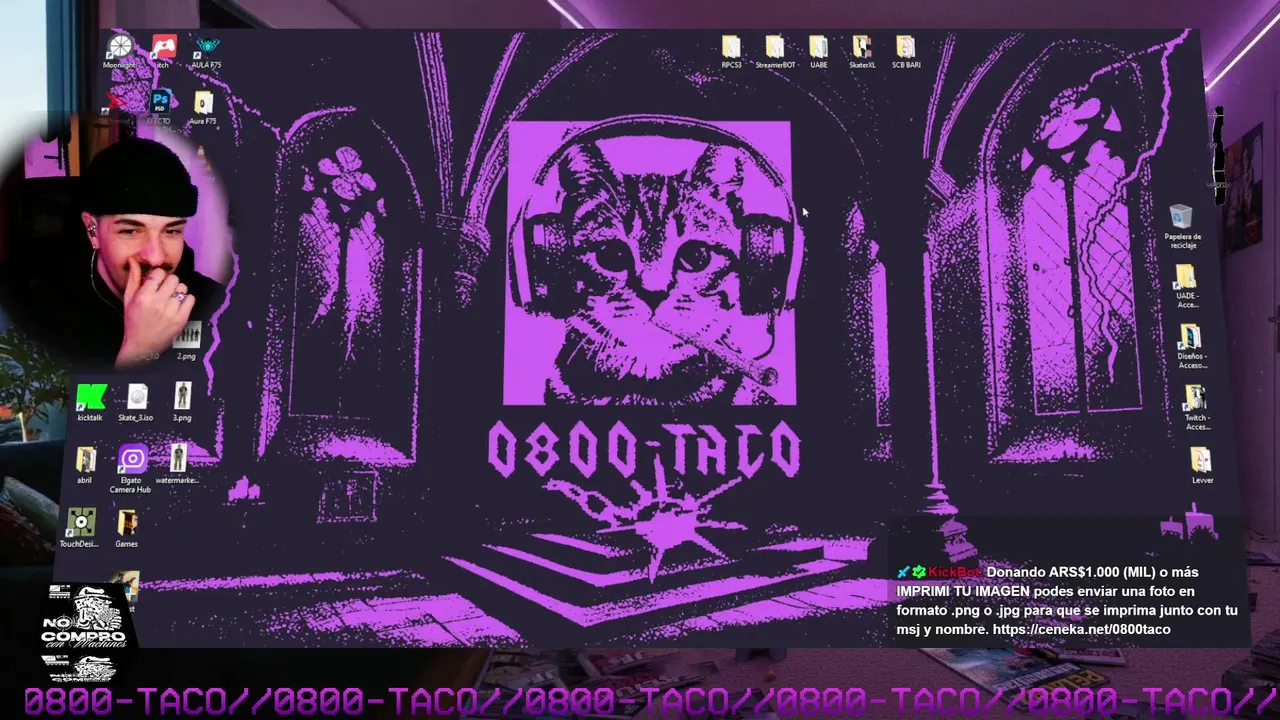Open the Aura F75 desktop icon
Screen dimensions: 1280x720
point(203,108)
